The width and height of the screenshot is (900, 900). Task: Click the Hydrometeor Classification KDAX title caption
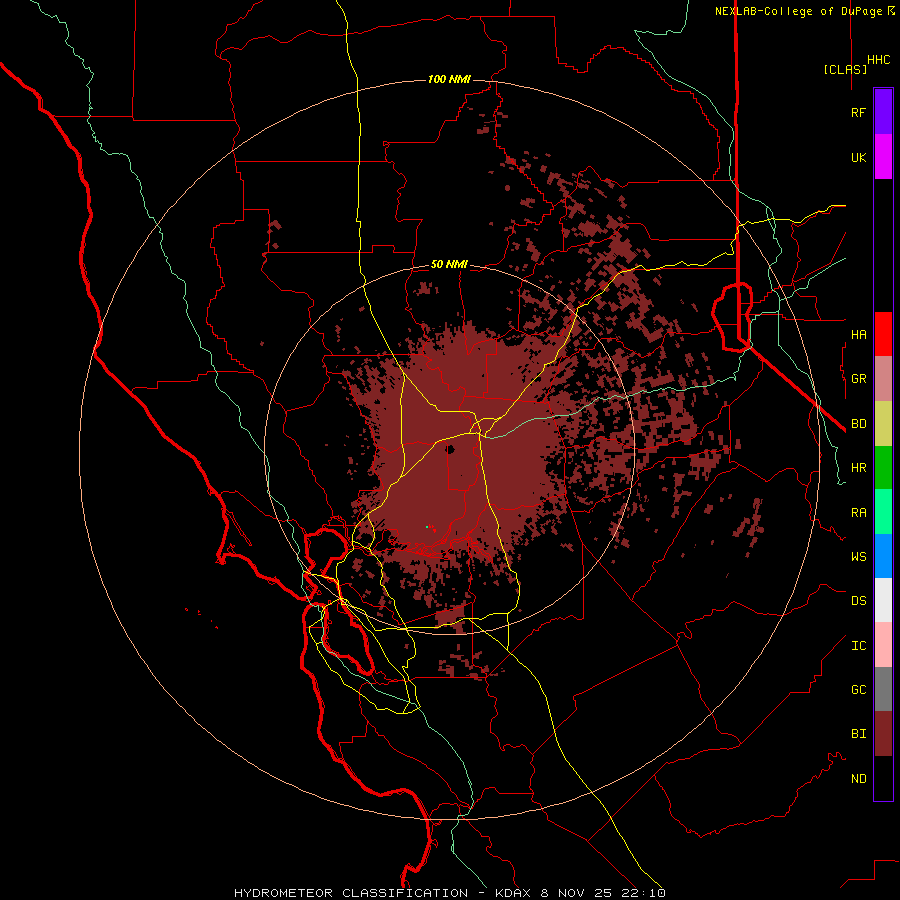450,893
